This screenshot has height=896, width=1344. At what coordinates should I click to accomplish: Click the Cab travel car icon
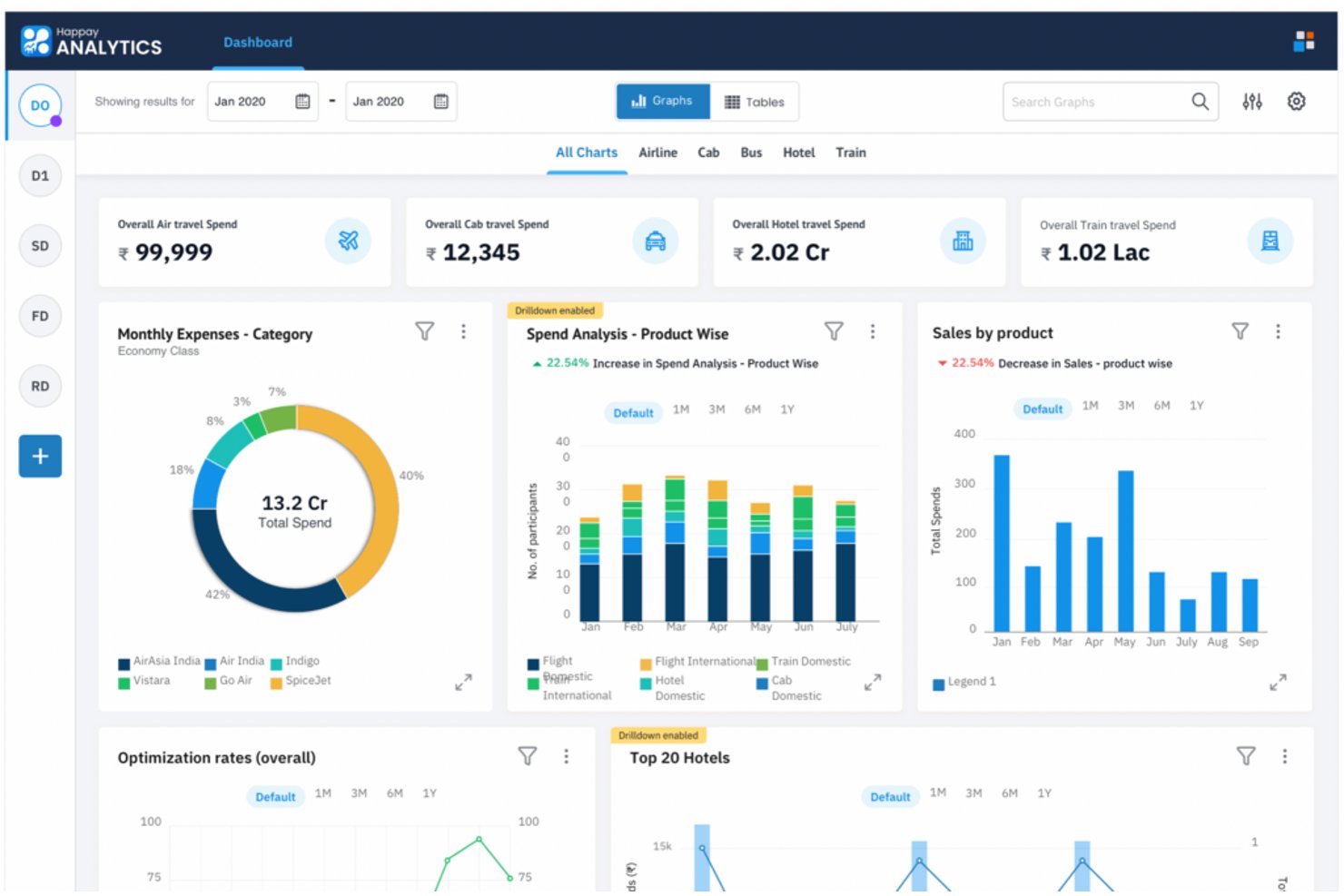(655, 241)
